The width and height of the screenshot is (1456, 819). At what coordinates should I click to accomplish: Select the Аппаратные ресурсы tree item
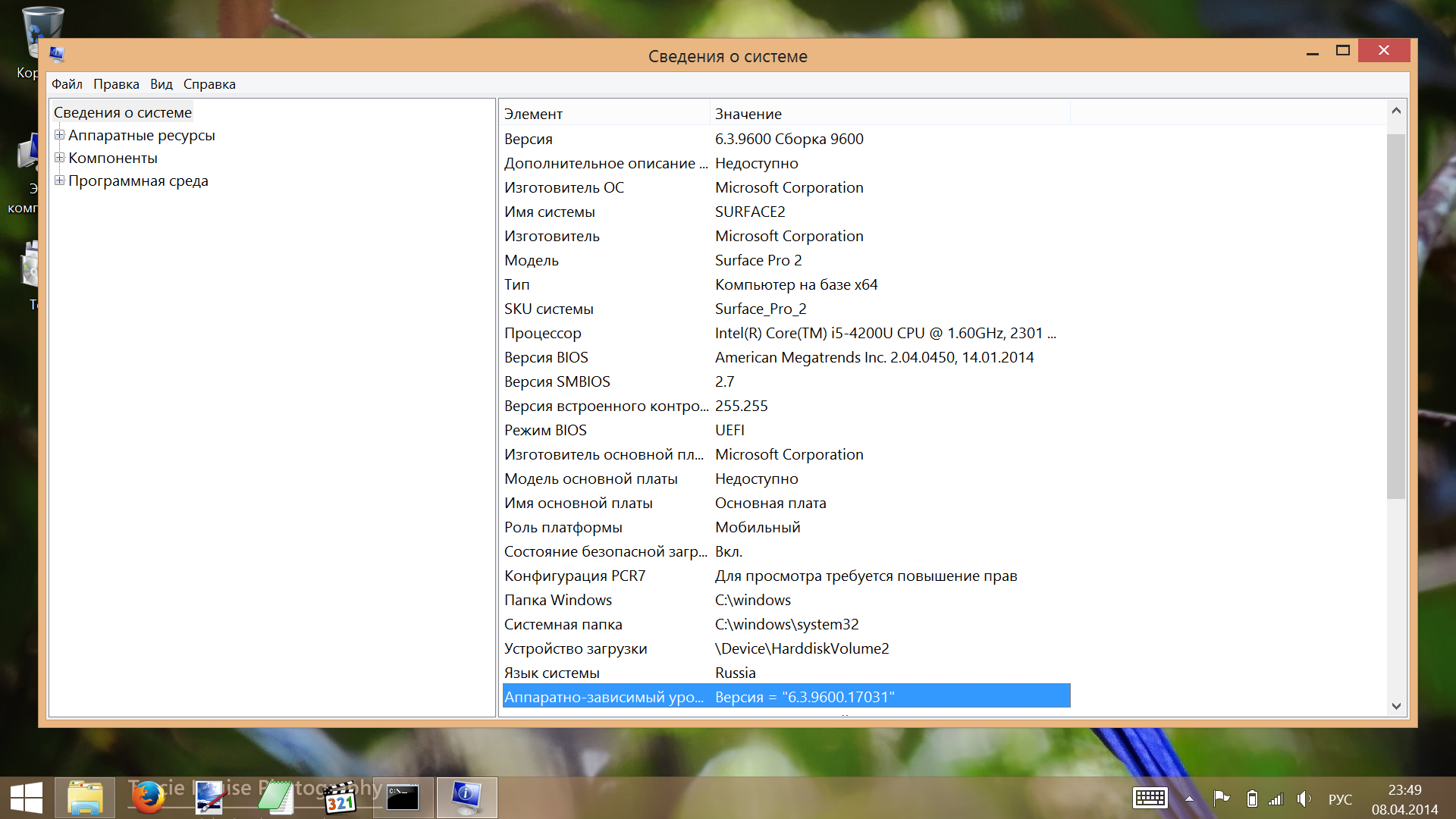[x=142, y=135]
